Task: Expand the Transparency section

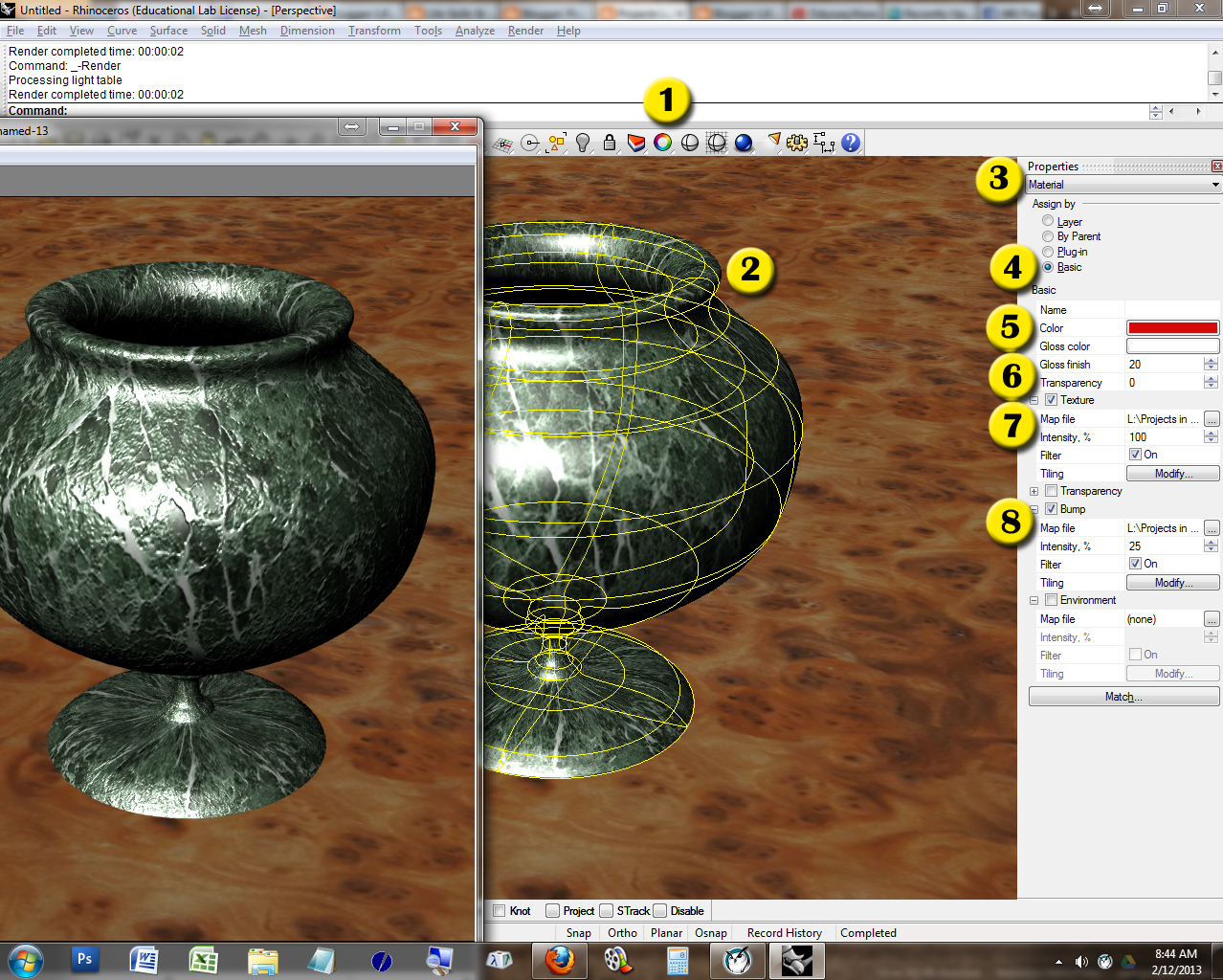Action: point(1034,491)
